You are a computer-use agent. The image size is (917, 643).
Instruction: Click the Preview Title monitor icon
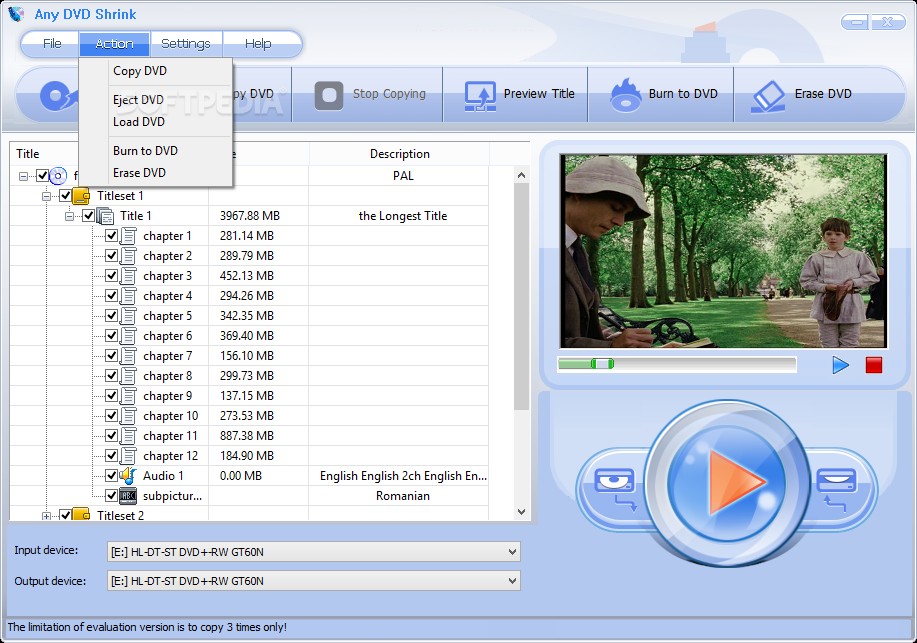480,96
